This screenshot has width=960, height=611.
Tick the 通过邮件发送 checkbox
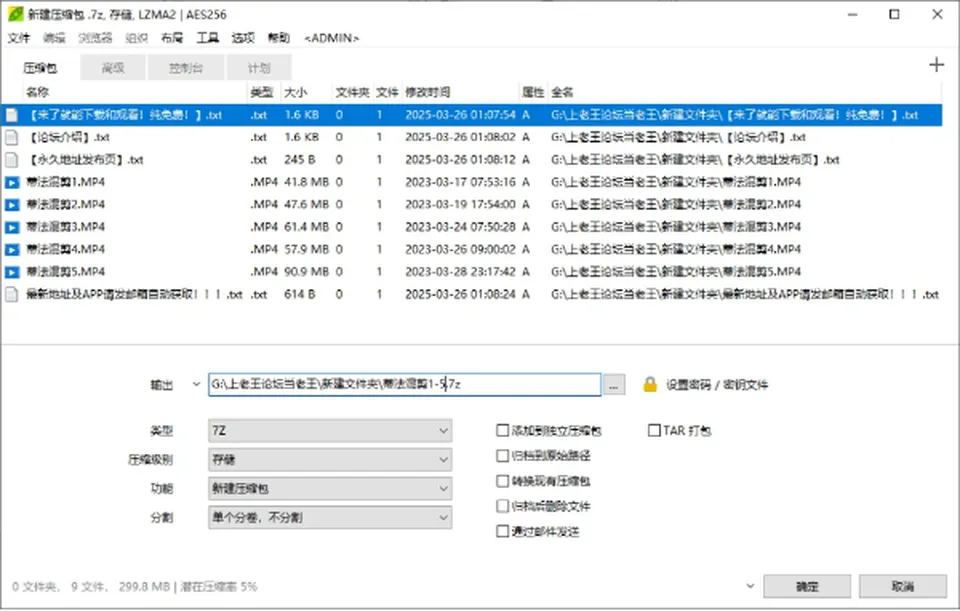click(503, 531)
